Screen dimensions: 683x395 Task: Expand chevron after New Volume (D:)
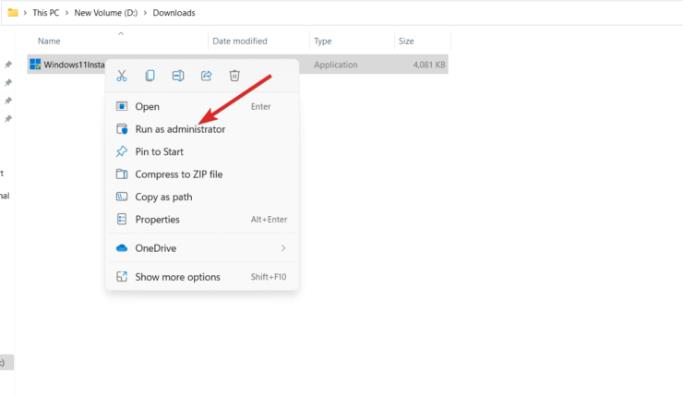point(145,13)
